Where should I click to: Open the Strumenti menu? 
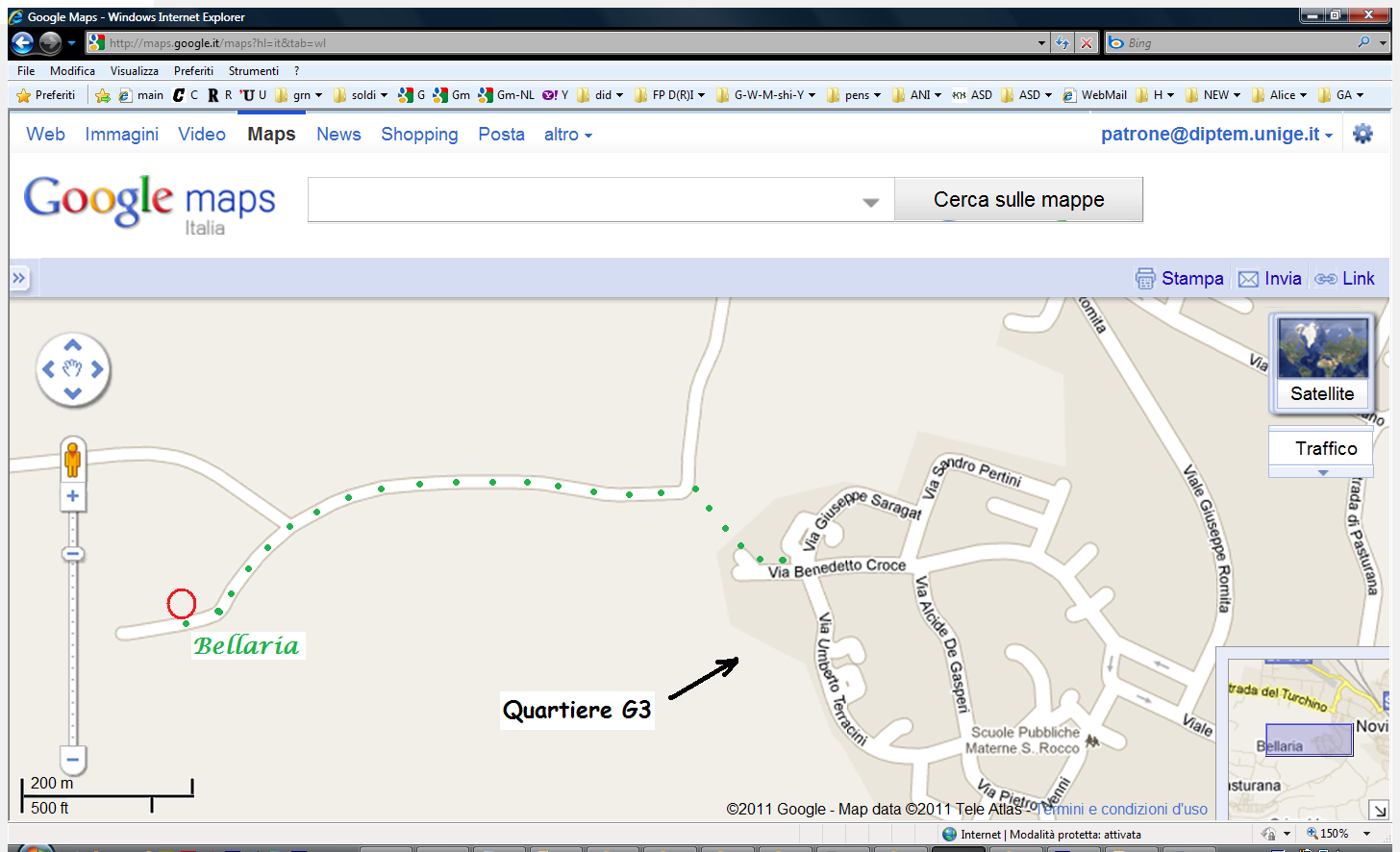pos(254,70)
